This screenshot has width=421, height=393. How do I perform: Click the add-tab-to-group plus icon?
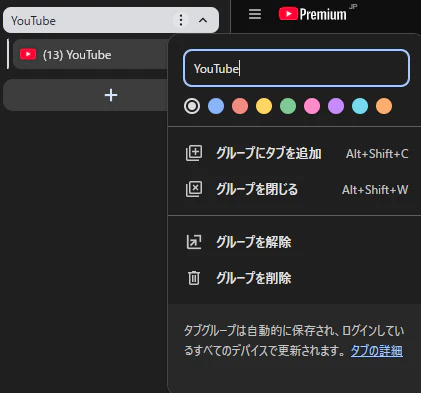pos(194,153)
